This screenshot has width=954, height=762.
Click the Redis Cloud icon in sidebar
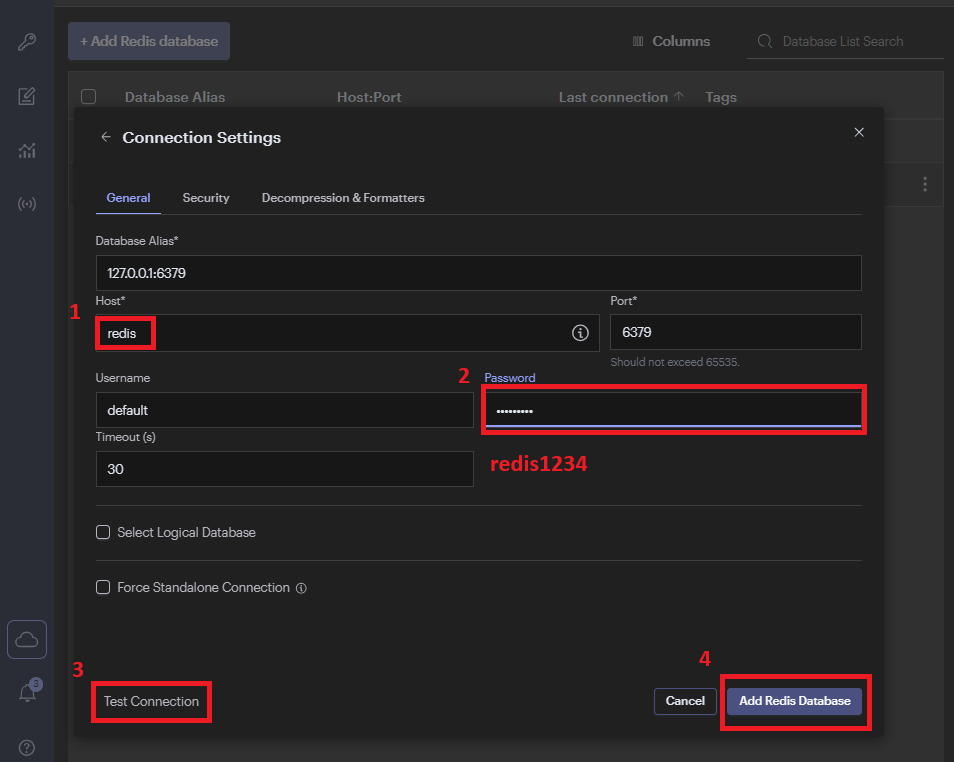[27, 639]
